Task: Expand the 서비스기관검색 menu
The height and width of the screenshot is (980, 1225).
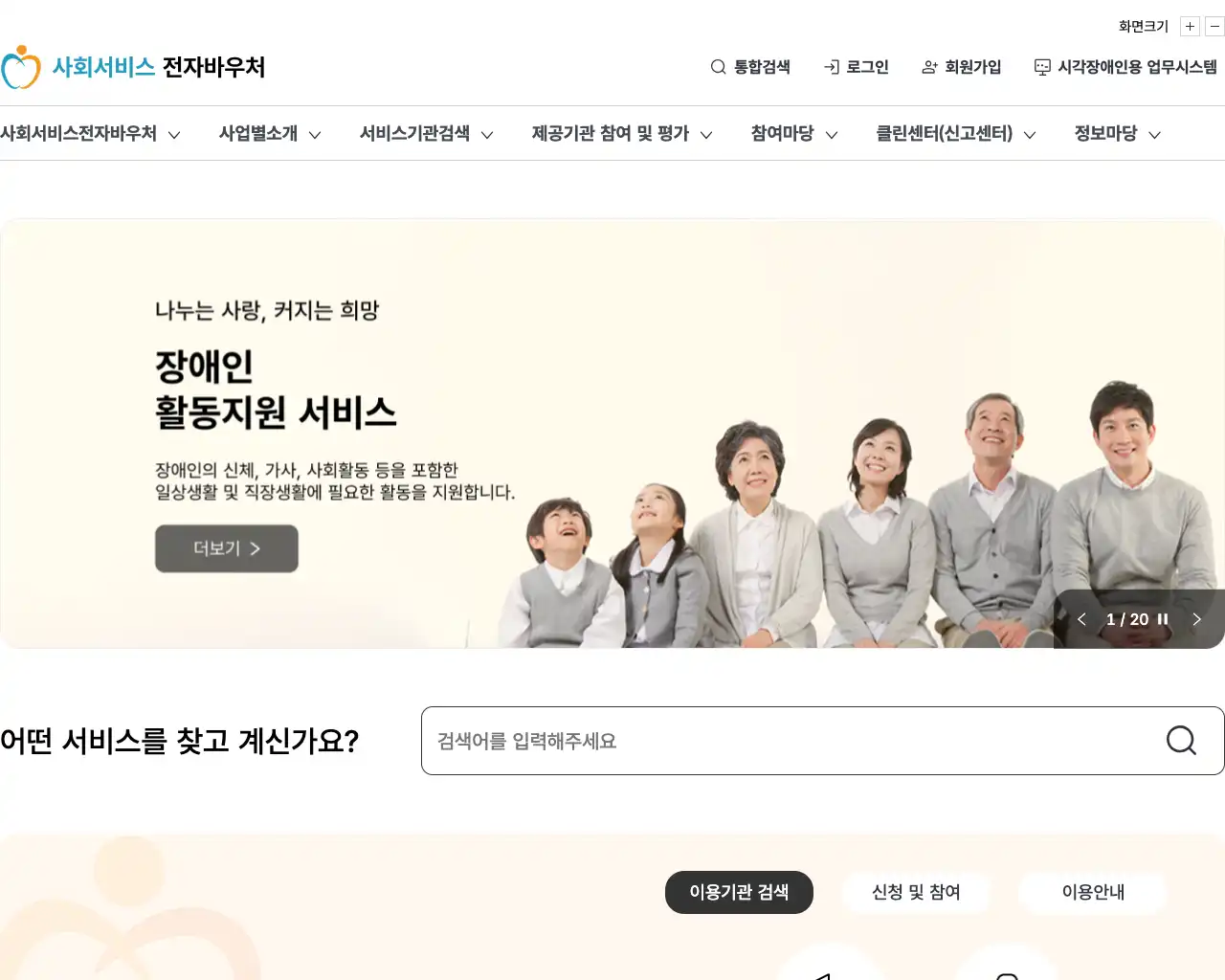Action: coord(427,133)
